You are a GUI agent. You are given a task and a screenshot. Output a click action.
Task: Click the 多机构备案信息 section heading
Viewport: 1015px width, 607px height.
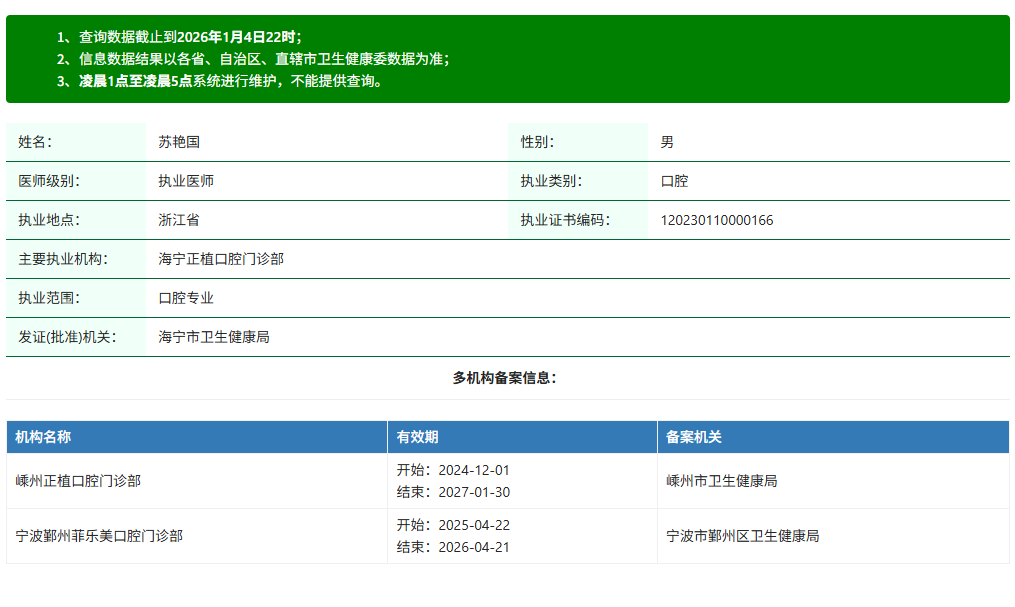[x=507, y=377]
